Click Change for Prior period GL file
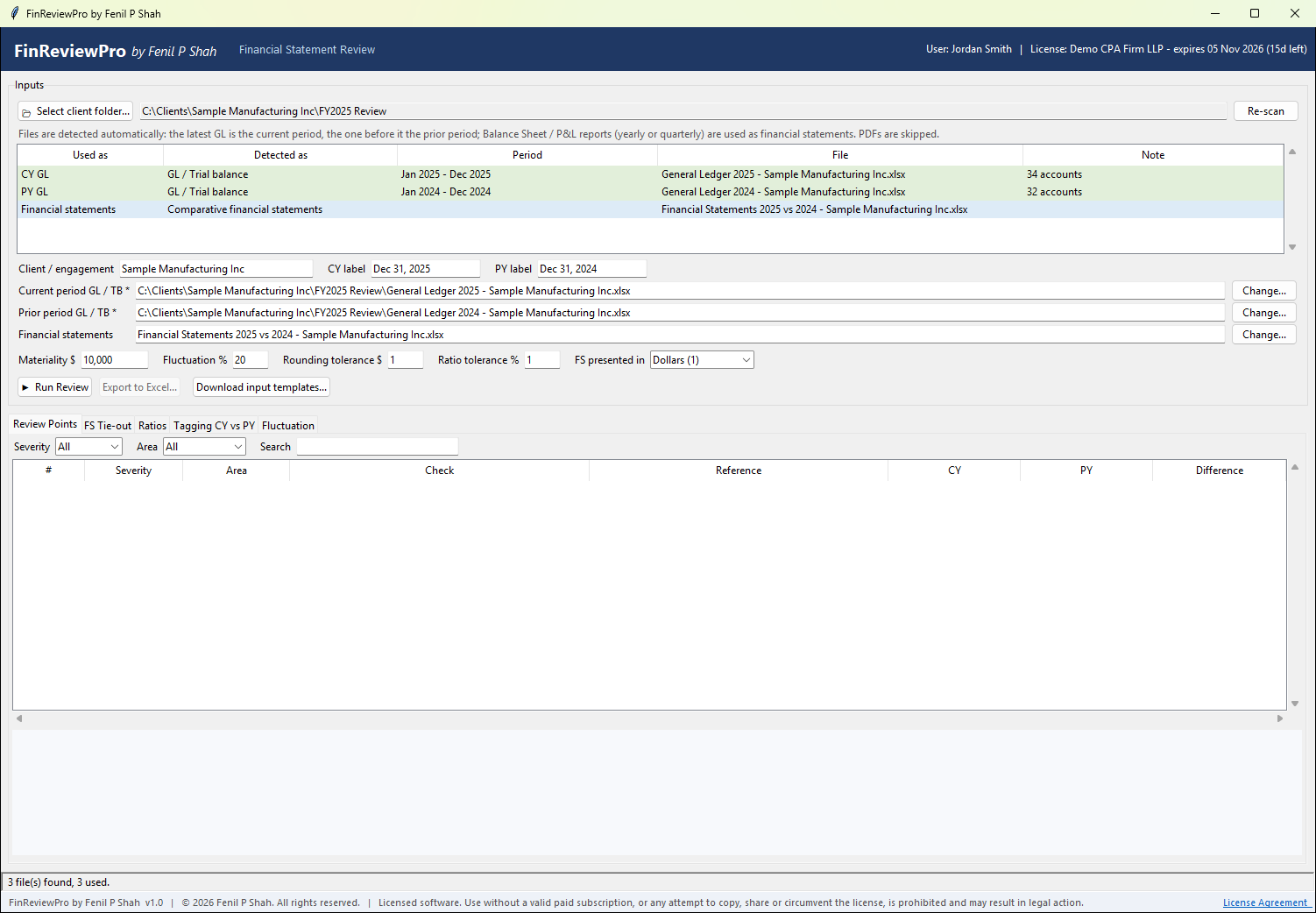1316x913 pixels. (x=1264, y=313)
